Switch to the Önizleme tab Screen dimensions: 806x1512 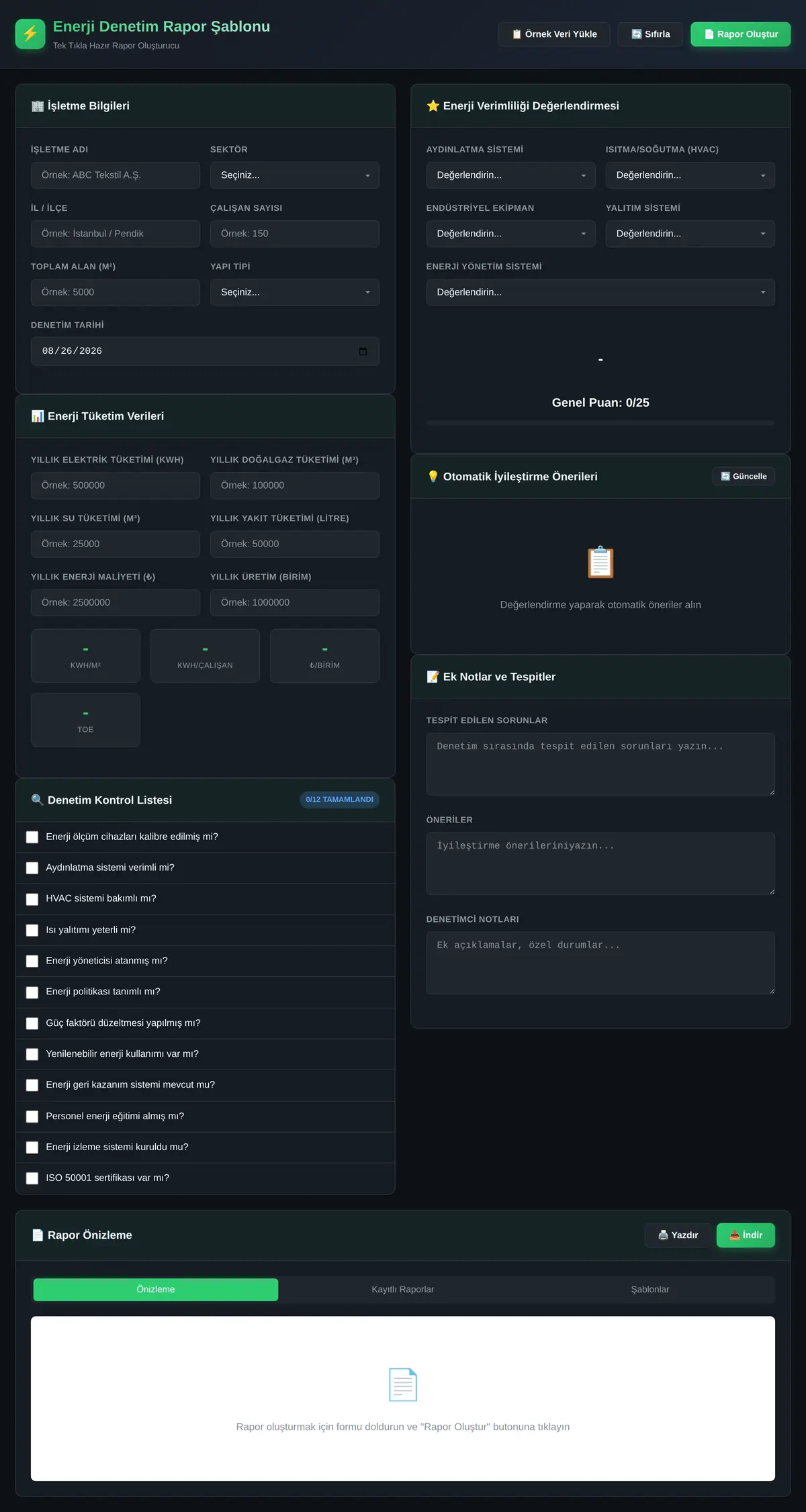point(156,1289)
